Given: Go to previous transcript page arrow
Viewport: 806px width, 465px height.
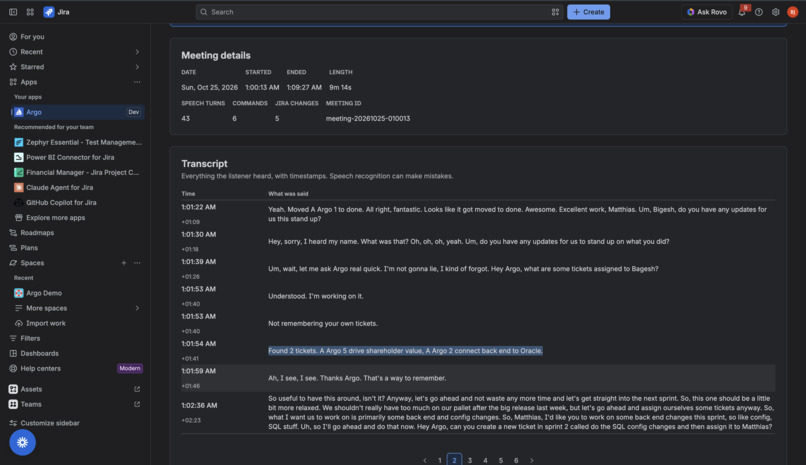Looking at the screenshot, I should [425, 460].
